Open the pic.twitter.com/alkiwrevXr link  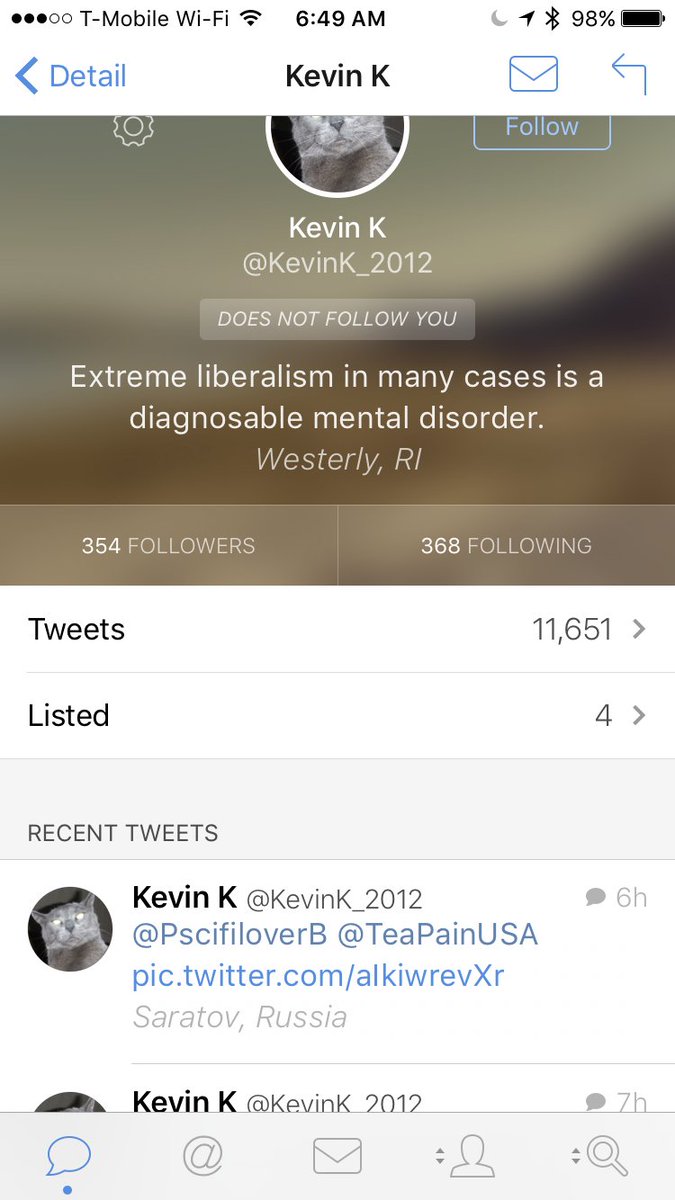[318, 976]
